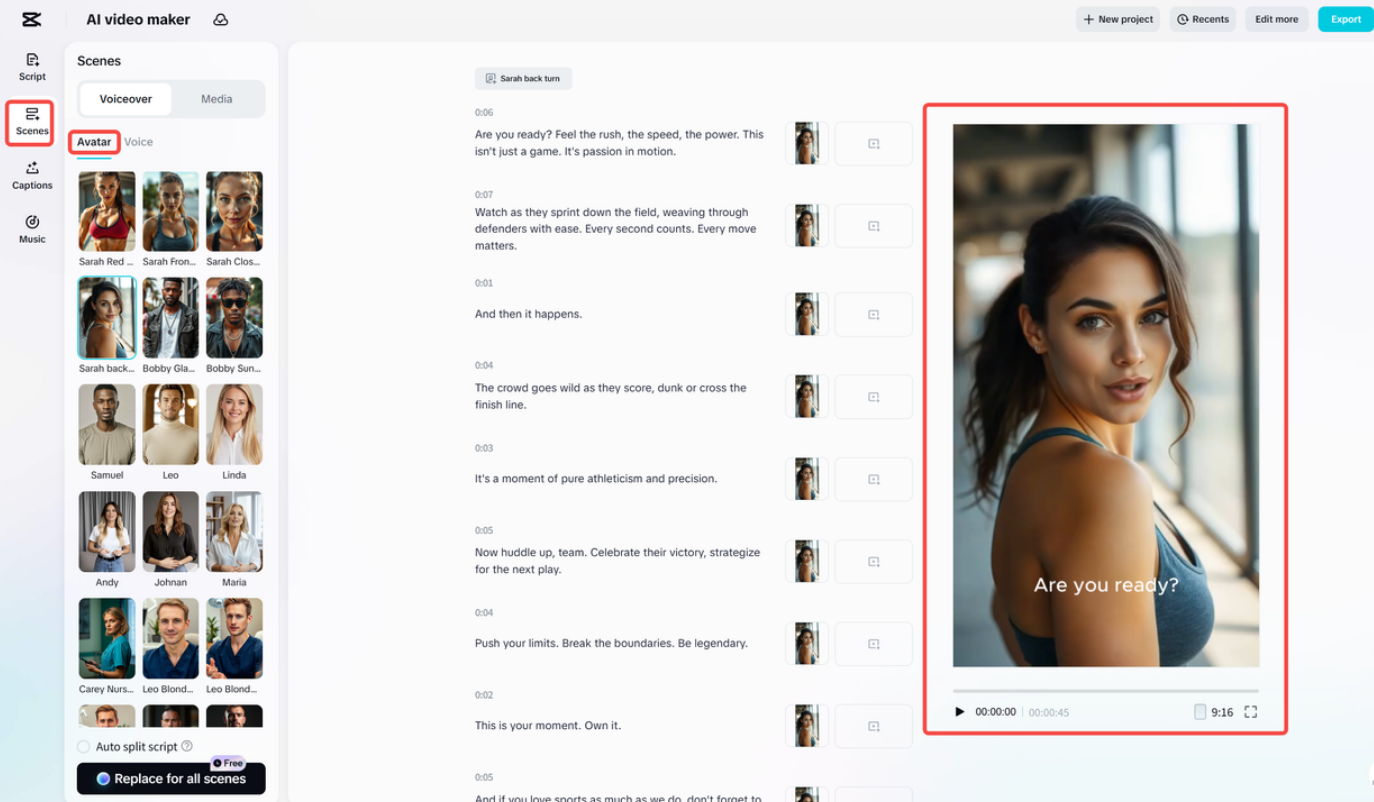
Task: Click Replace for all scenes
Action: (170, 778)
